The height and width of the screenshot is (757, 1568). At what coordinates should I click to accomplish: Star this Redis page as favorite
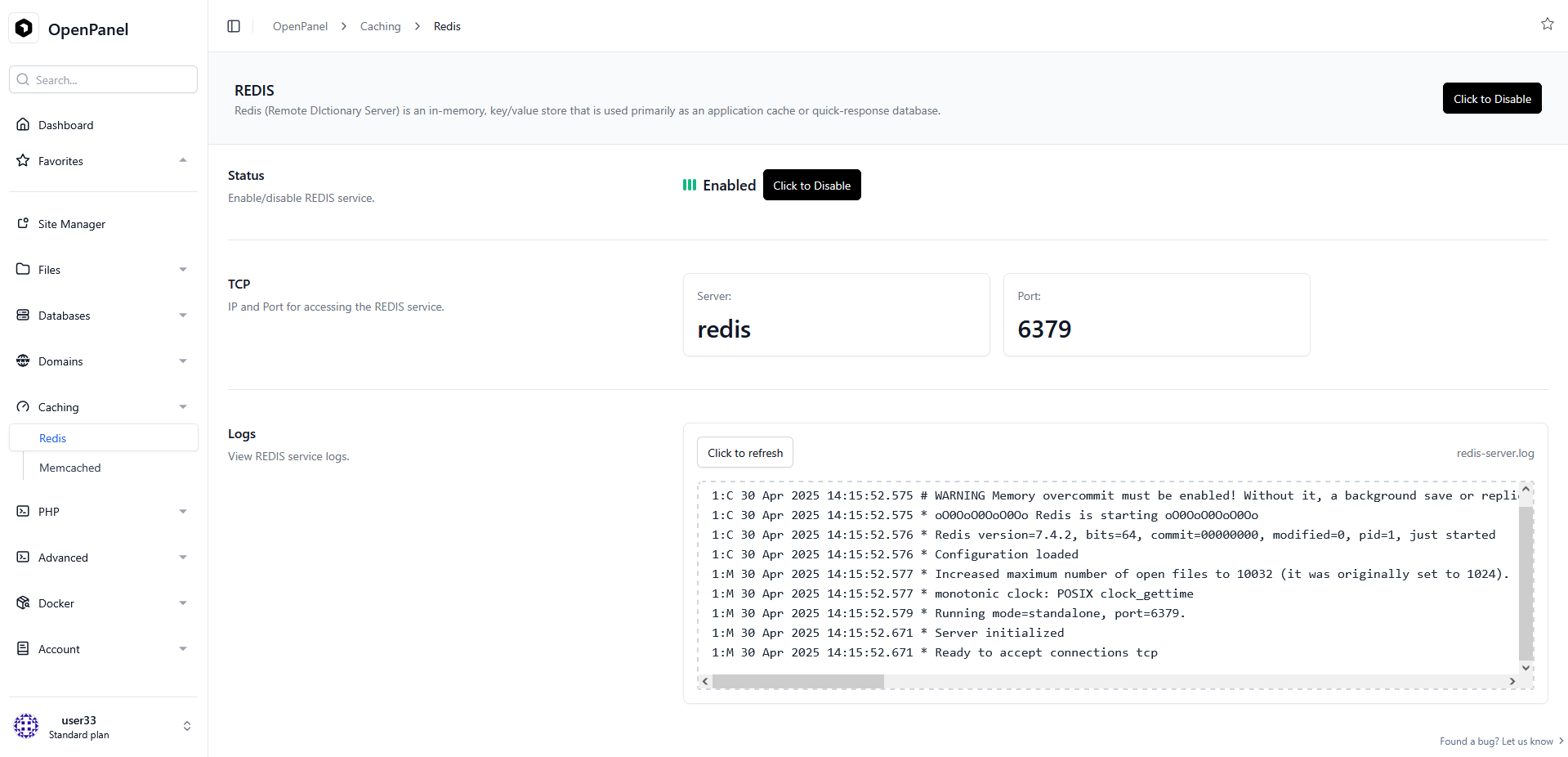pos(1548,24)
